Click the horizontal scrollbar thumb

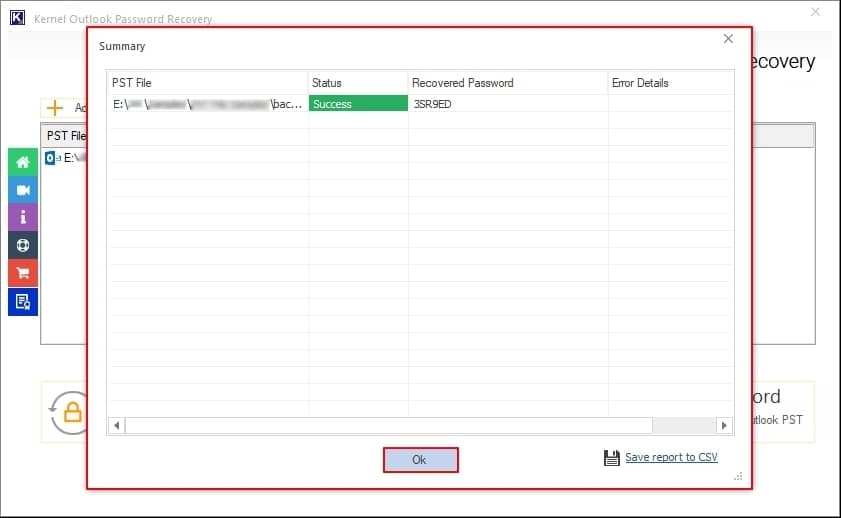[388, 425]
